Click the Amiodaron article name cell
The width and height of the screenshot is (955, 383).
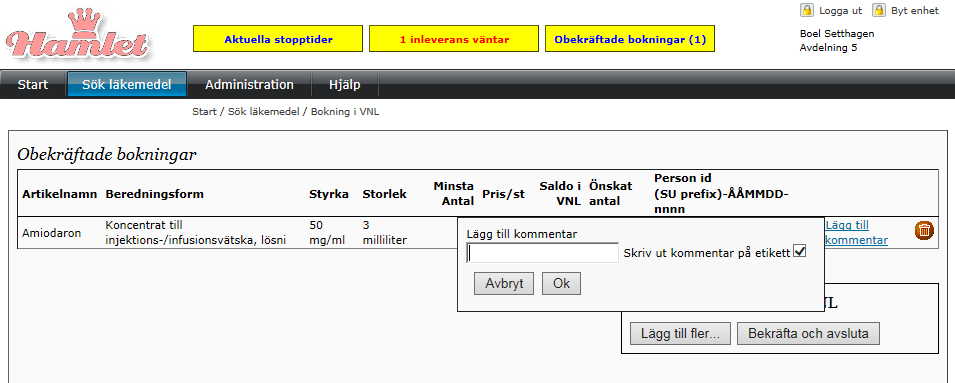(51, 233)
